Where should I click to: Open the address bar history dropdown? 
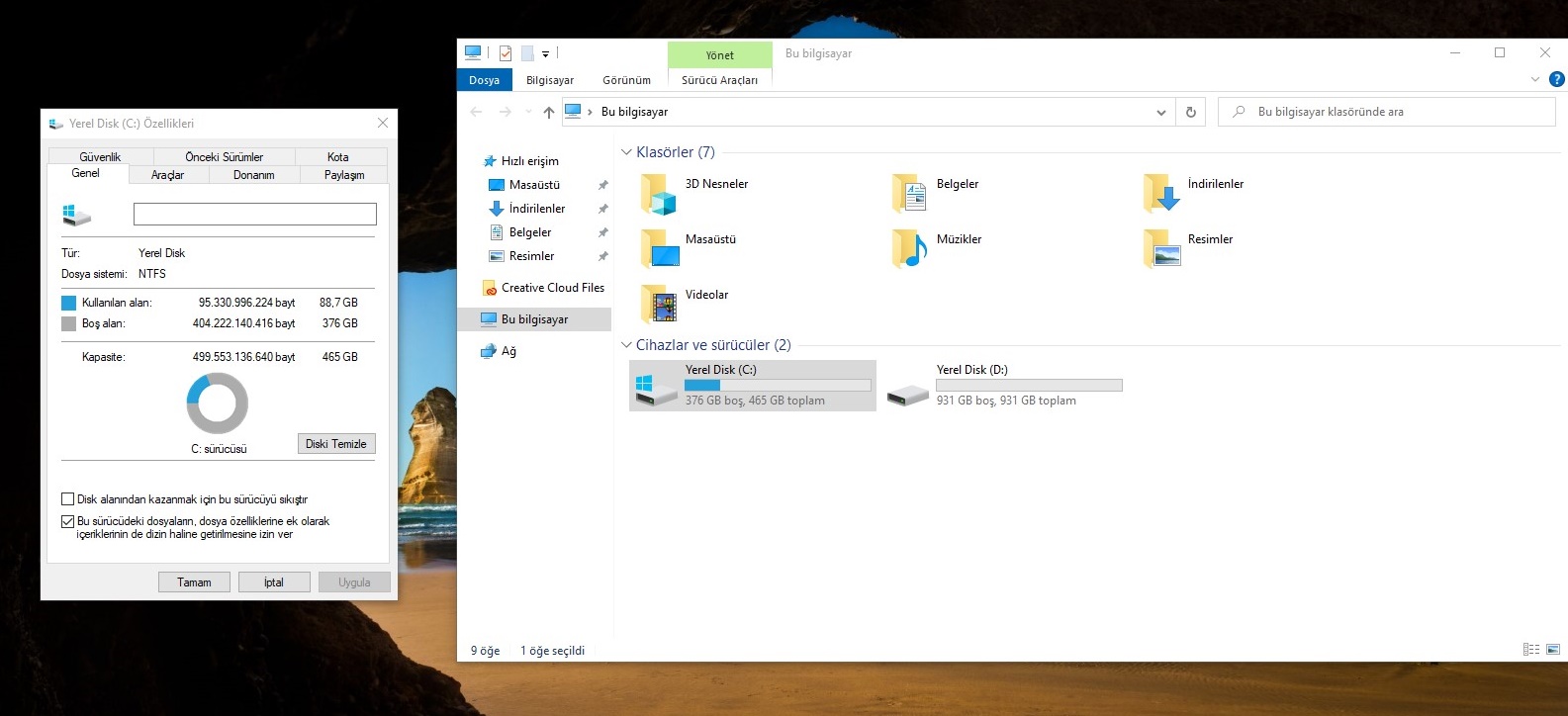click(x=1161, y=112)
